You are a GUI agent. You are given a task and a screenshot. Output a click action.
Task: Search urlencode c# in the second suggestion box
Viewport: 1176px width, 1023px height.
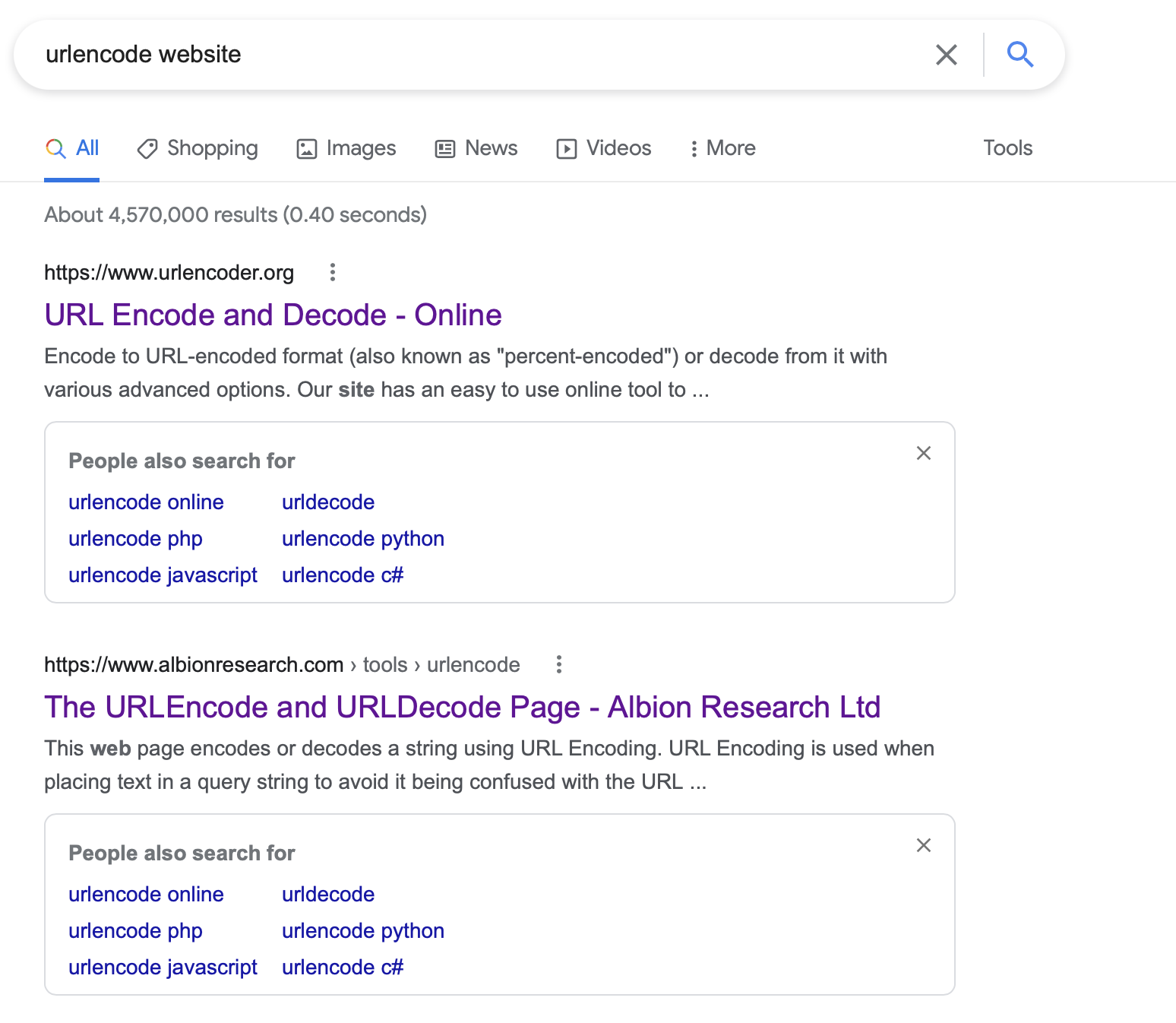(x=343, y=967)
